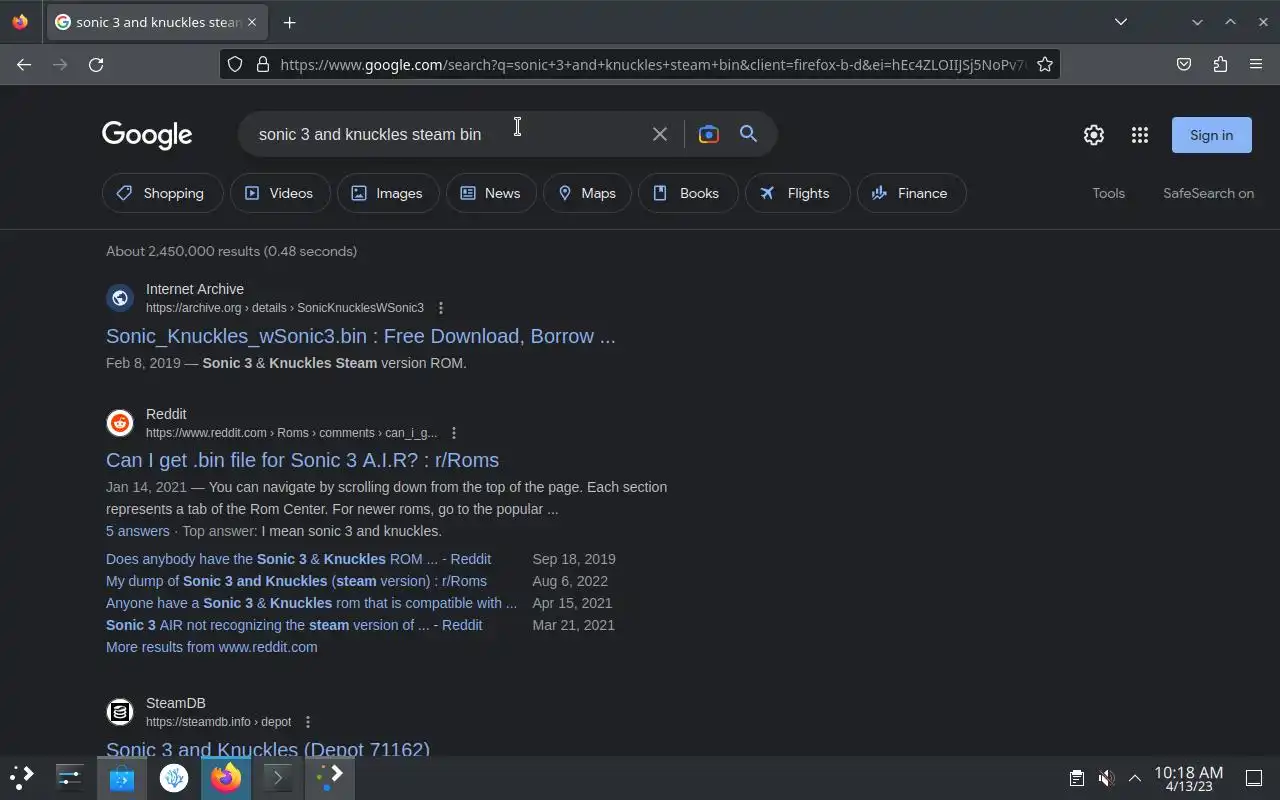Viewport: 1280px width, 800px height.
Task: Open Finance search filter
Action: 912,193
